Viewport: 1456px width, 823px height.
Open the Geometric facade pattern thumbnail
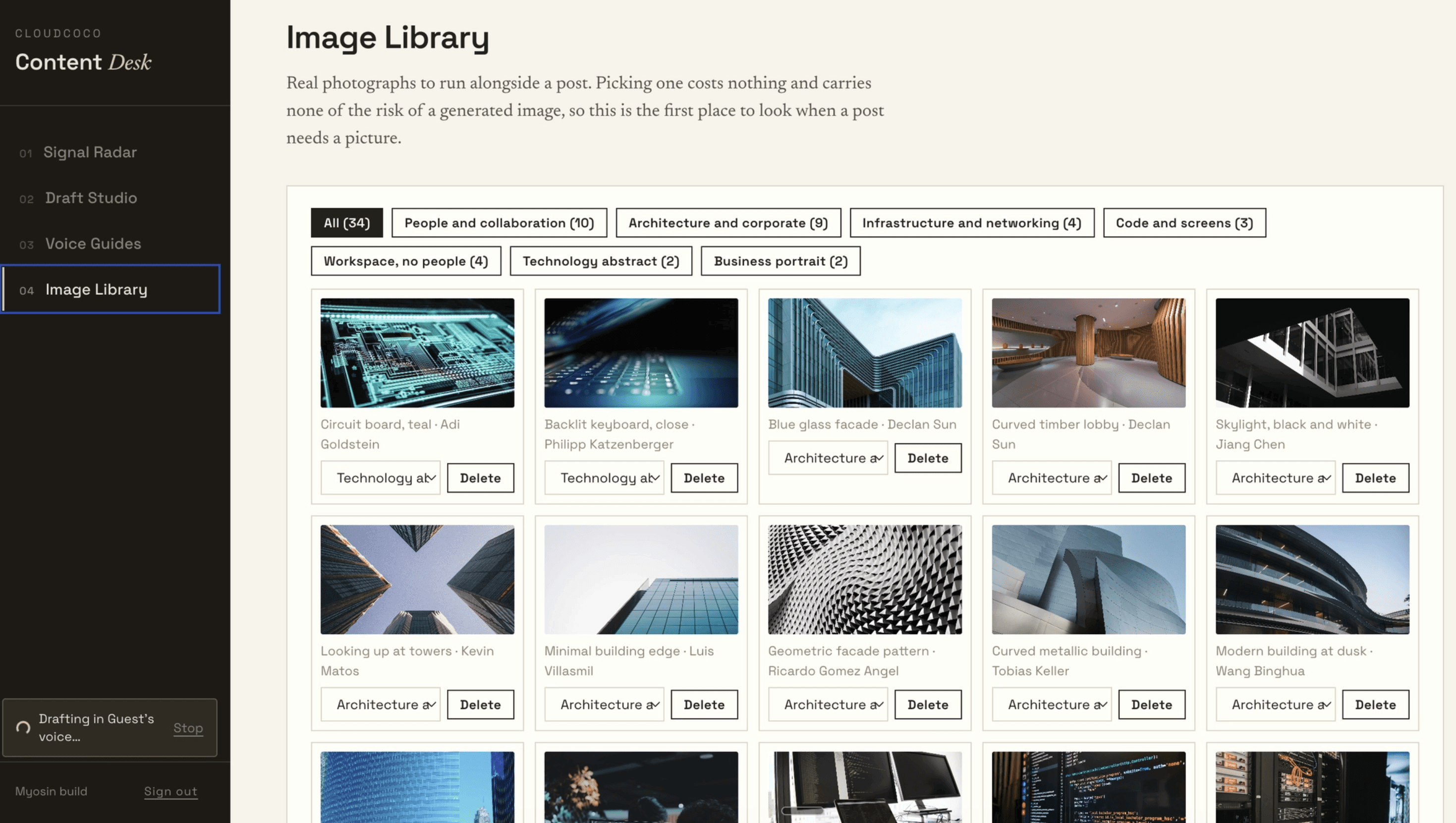click(x=865, y=580)
